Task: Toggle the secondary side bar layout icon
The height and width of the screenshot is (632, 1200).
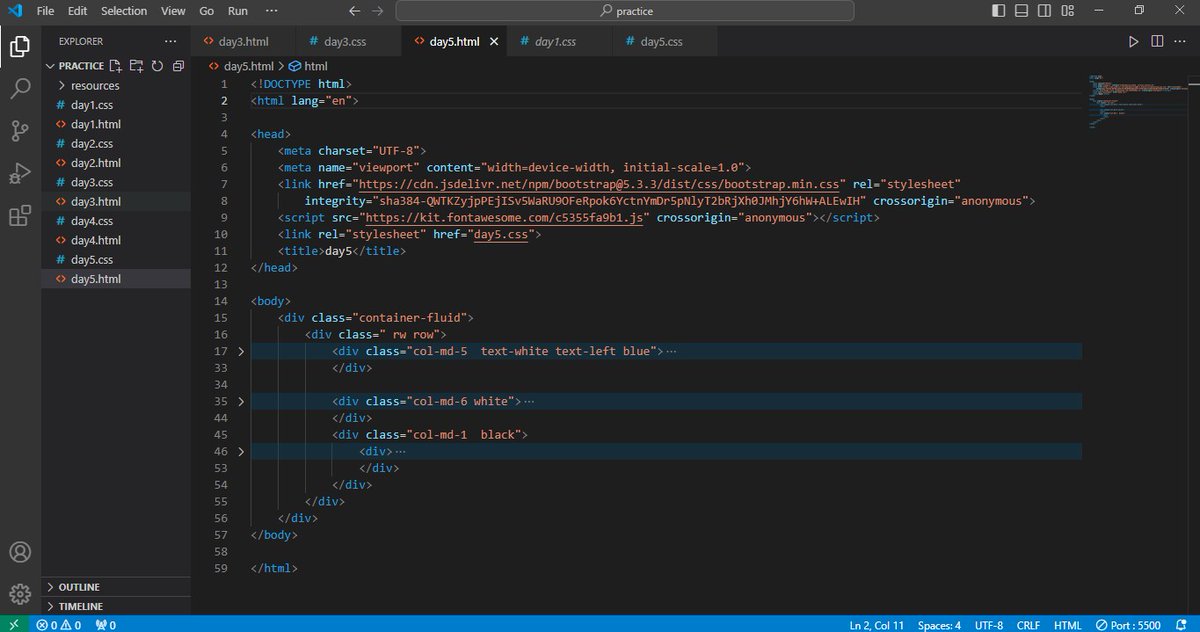Action: [x=1043, y=11]
